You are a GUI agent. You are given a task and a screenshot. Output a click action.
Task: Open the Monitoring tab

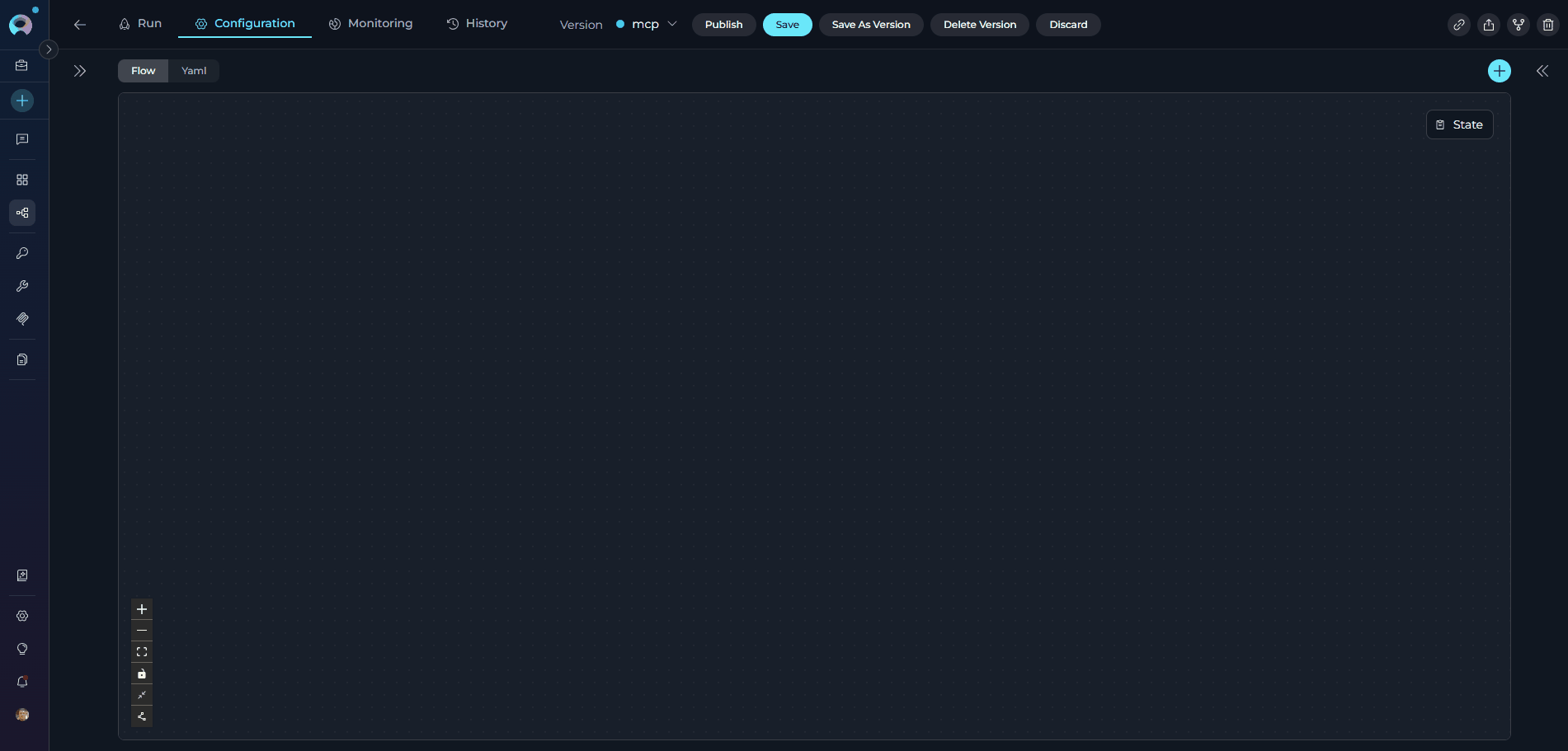(x=370, y=24)
